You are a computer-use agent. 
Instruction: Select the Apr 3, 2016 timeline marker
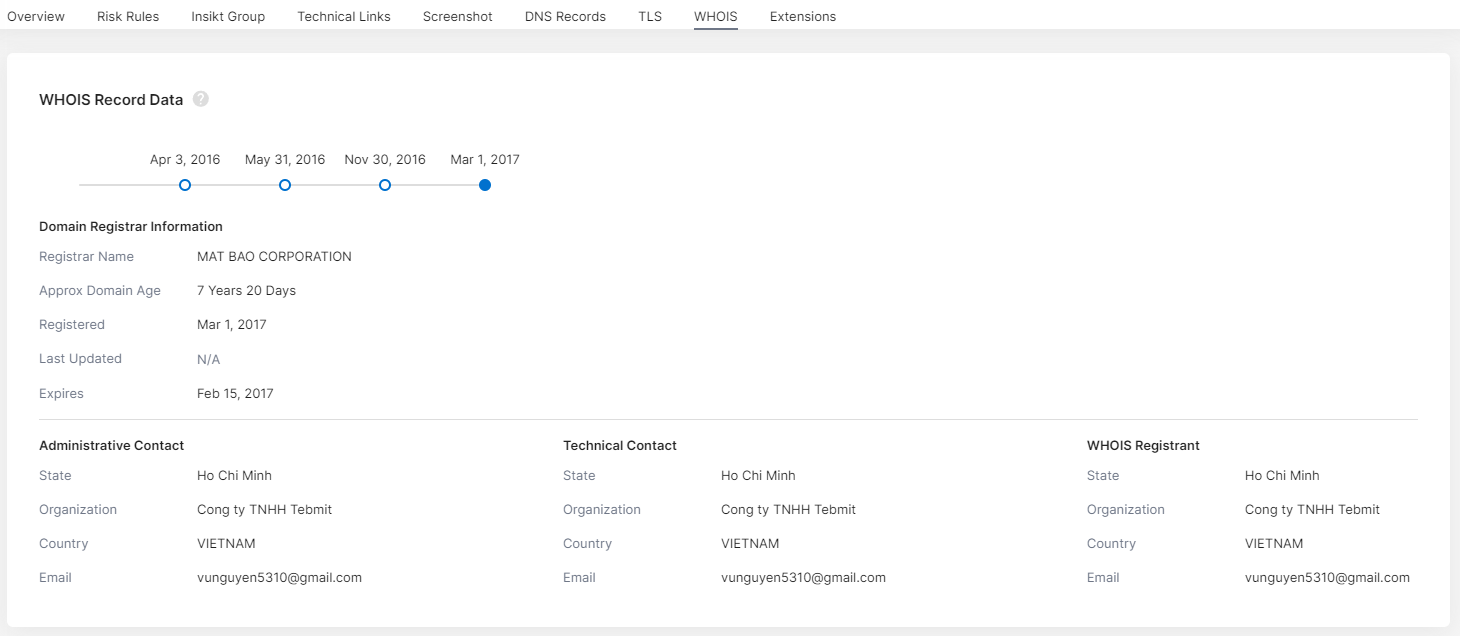pos(184,184)
